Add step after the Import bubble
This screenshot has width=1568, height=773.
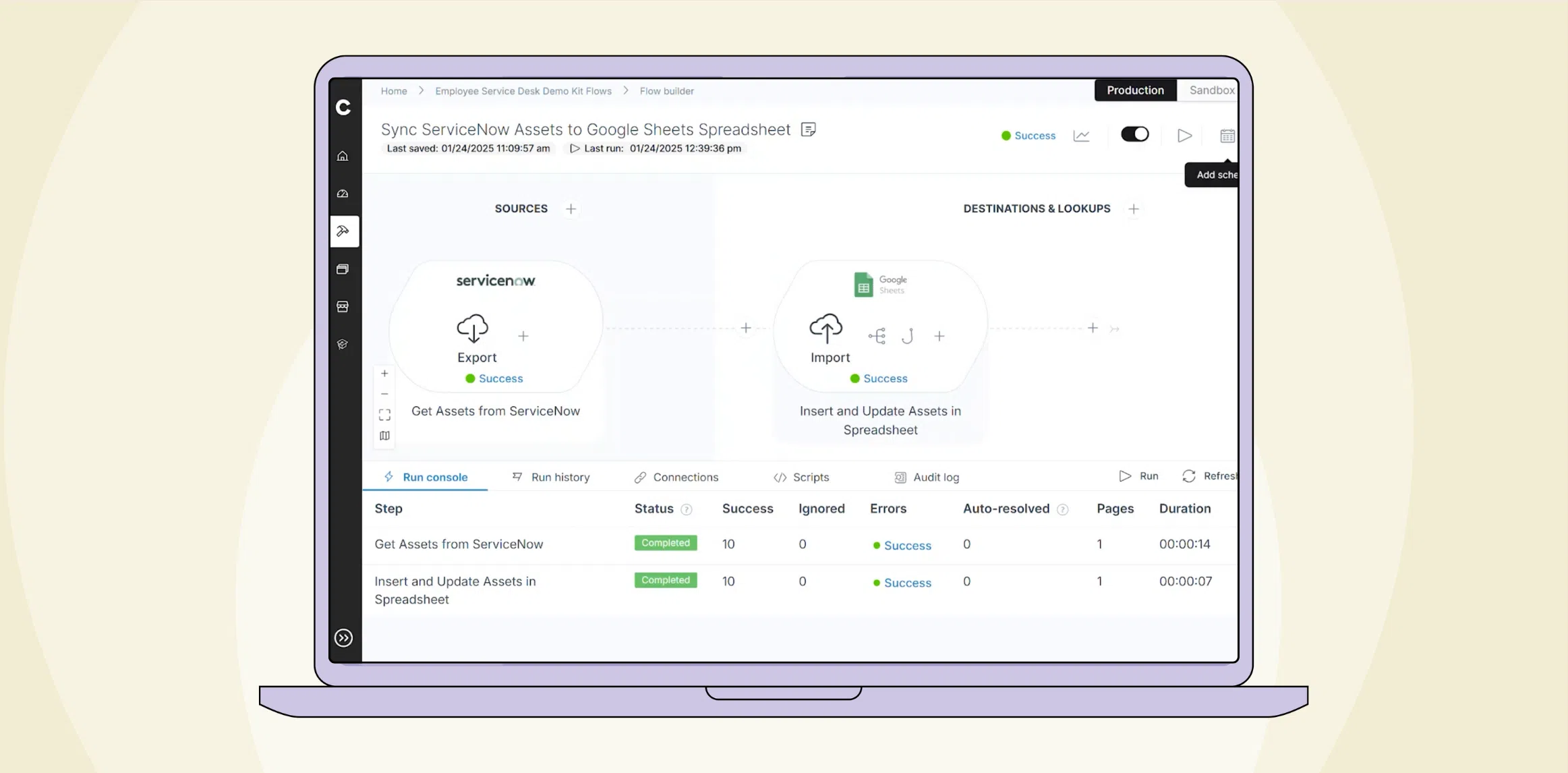pyautogui.click(x=1093, y=328)
